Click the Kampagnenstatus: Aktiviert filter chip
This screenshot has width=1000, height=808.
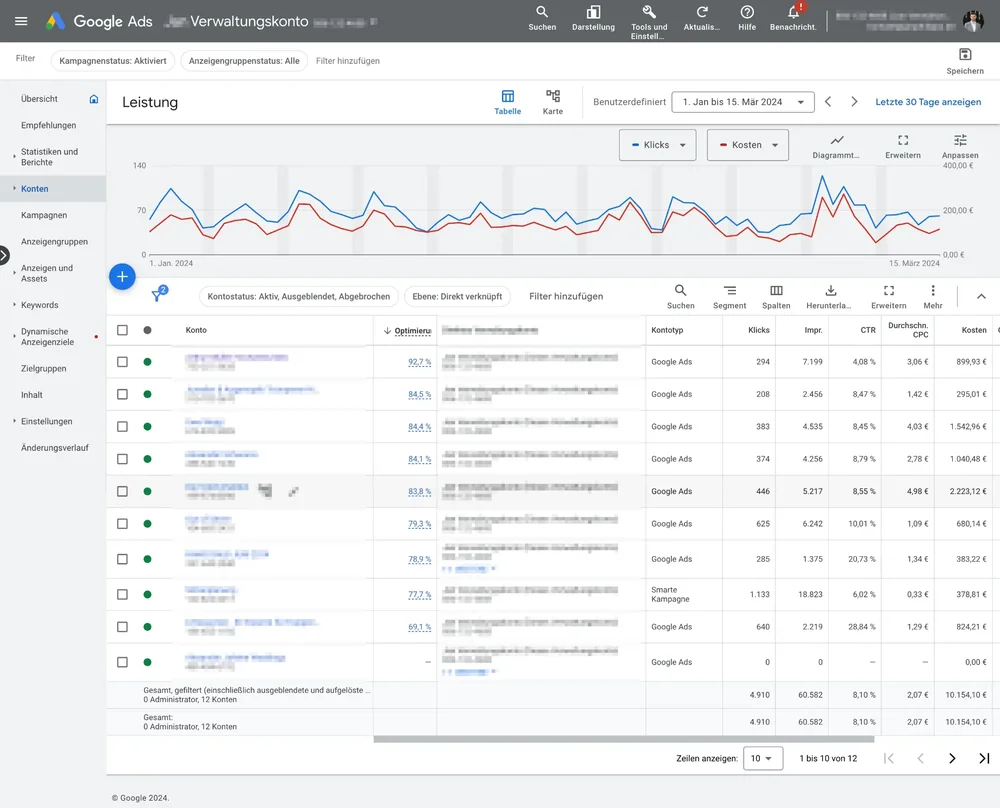pyautogui.click(x=112, y=61)
